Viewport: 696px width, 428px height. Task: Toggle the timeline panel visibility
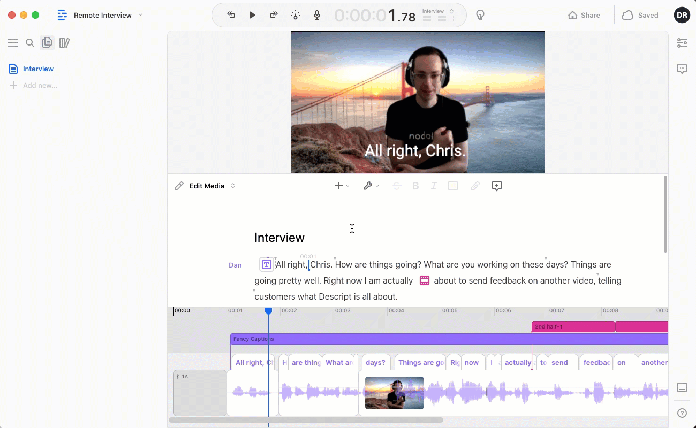coord(682,388)
